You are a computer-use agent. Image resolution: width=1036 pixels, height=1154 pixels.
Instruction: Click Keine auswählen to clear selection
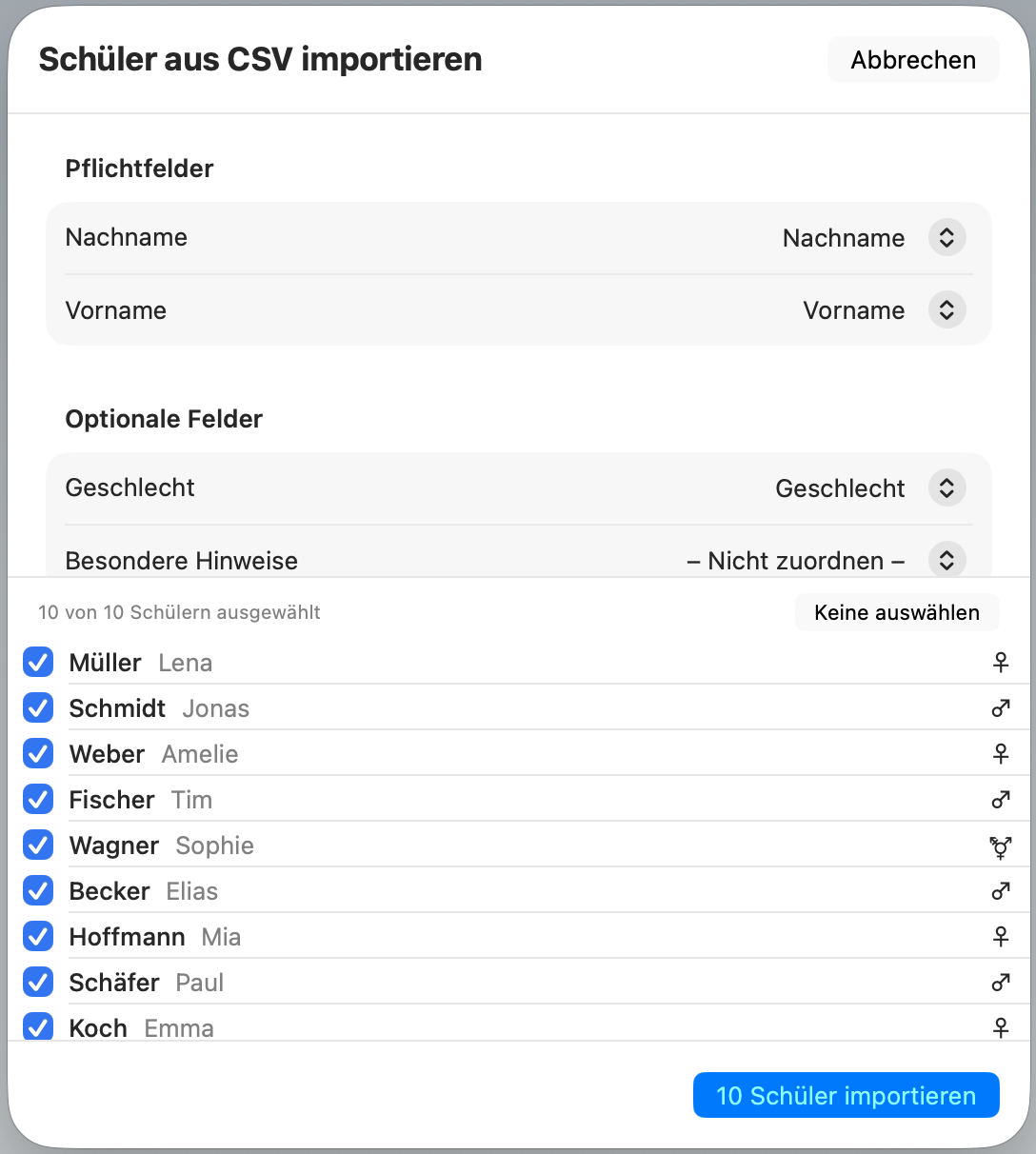[896, 612]
